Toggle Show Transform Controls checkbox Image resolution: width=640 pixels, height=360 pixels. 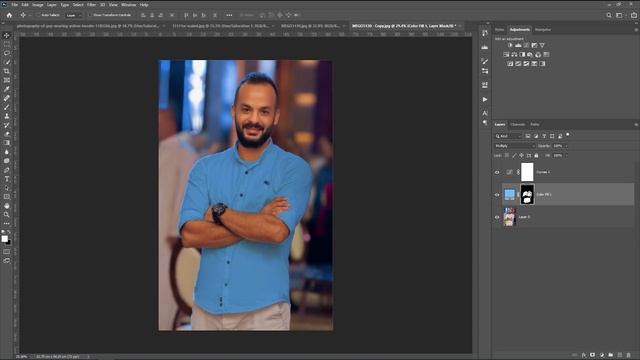[91, 15]
